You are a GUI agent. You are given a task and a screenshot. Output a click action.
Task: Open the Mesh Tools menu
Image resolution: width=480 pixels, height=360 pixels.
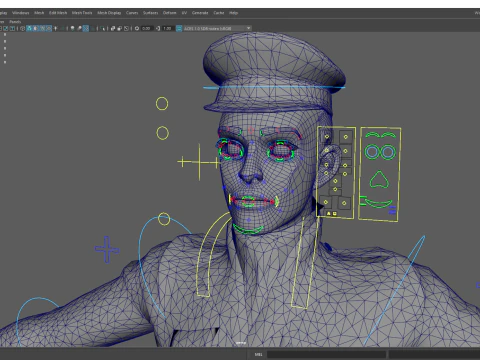(x=82, y=13)
